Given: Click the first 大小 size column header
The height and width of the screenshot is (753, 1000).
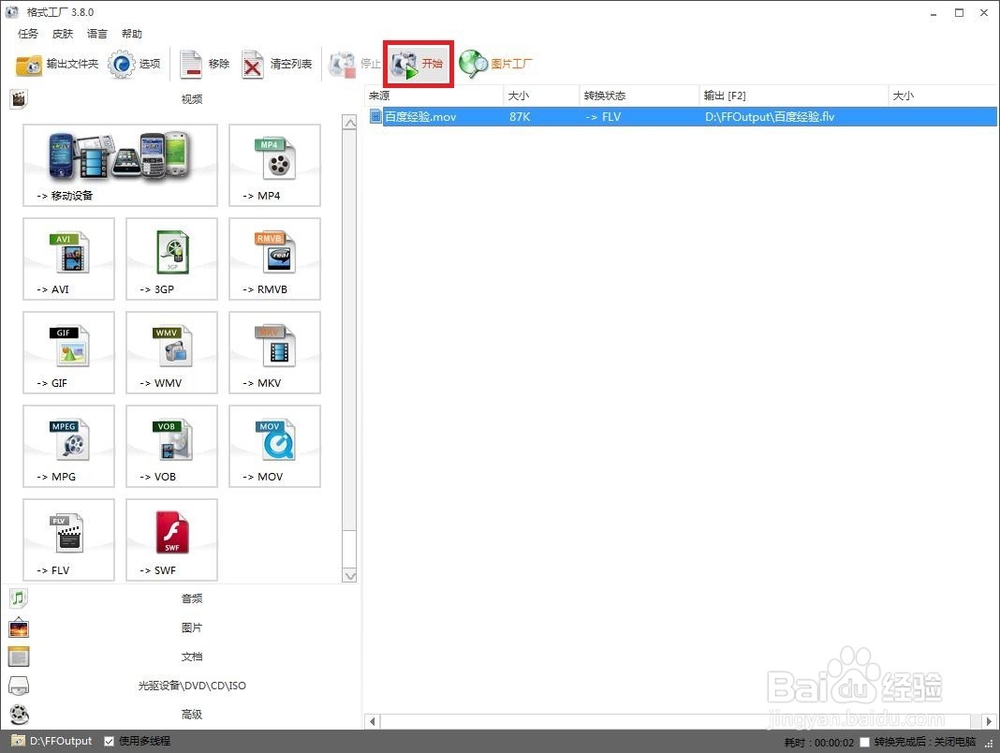Looking at the screenshot, I should coord(541,96).
